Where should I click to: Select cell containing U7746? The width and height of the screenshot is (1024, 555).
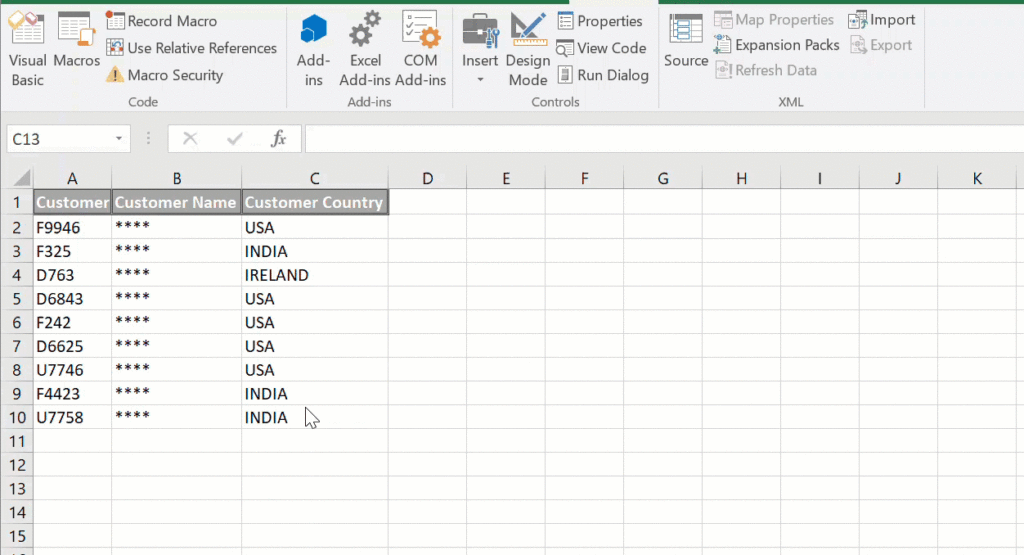(72, 370)
